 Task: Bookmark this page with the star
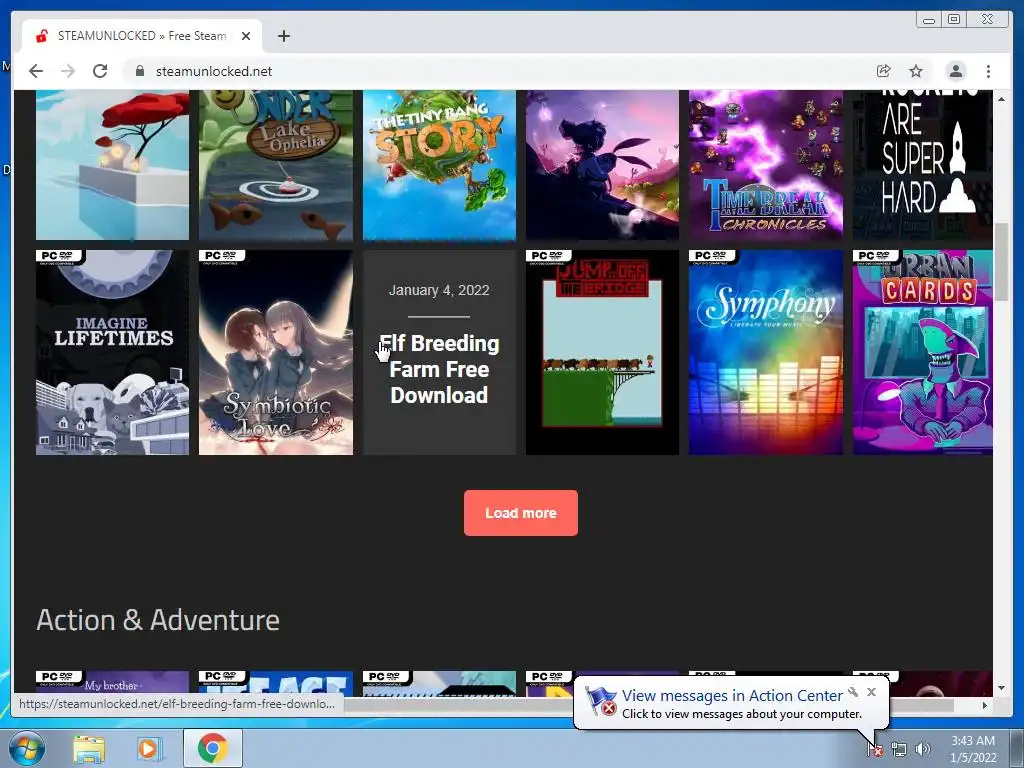(x=916, y=71)
